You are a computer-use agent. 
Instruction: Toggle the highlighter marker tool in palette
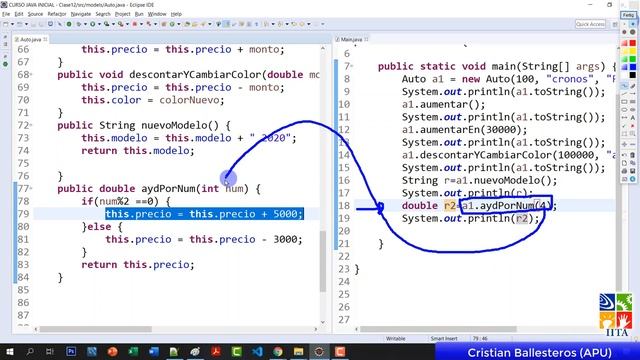[x=633, y=86]
